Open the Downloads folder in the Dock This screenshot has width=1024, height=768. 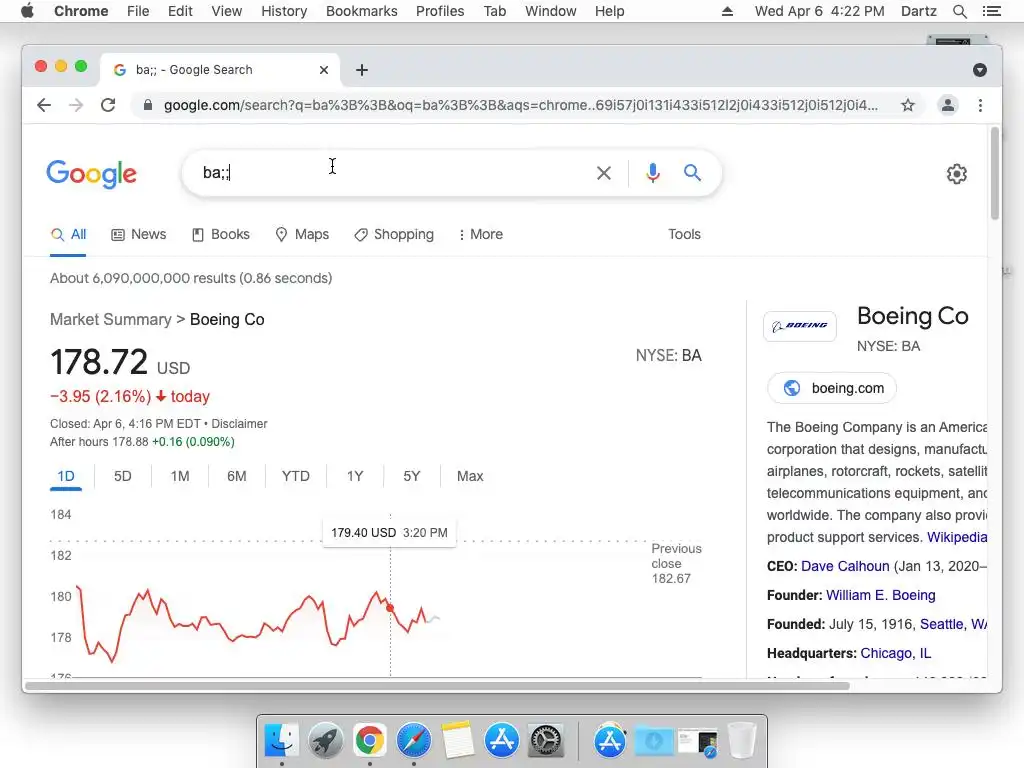coord(653,741)
